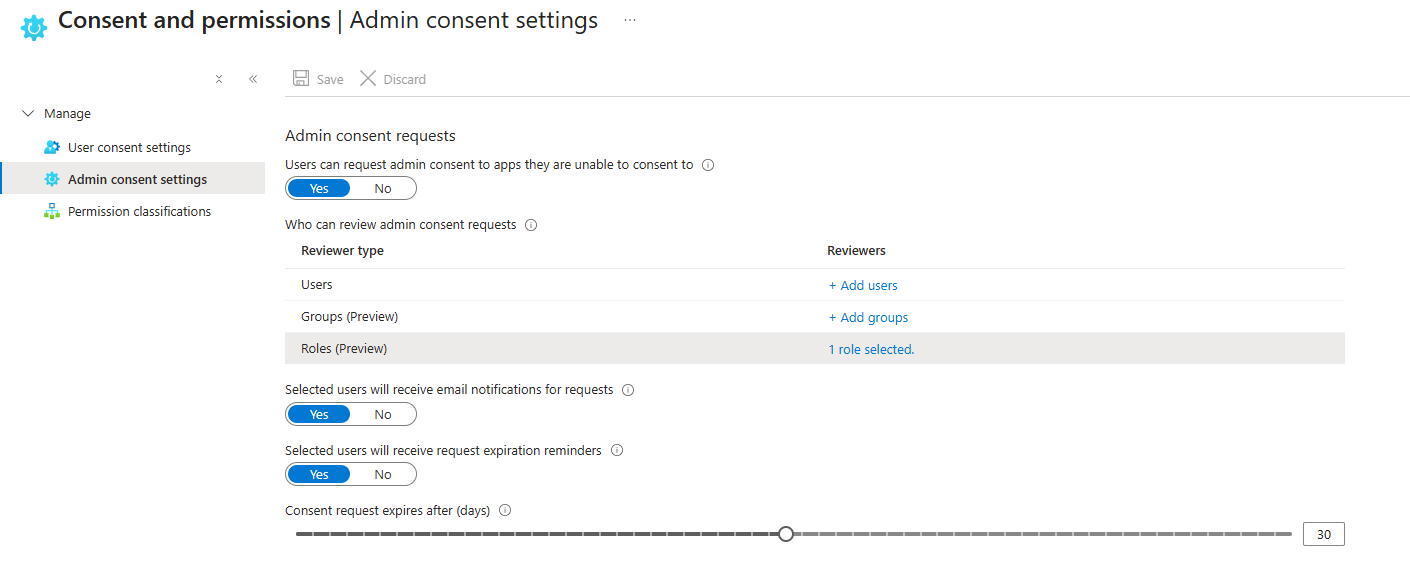Collapse the left navigation pane

pyautogui.click(x=252, y=78)
